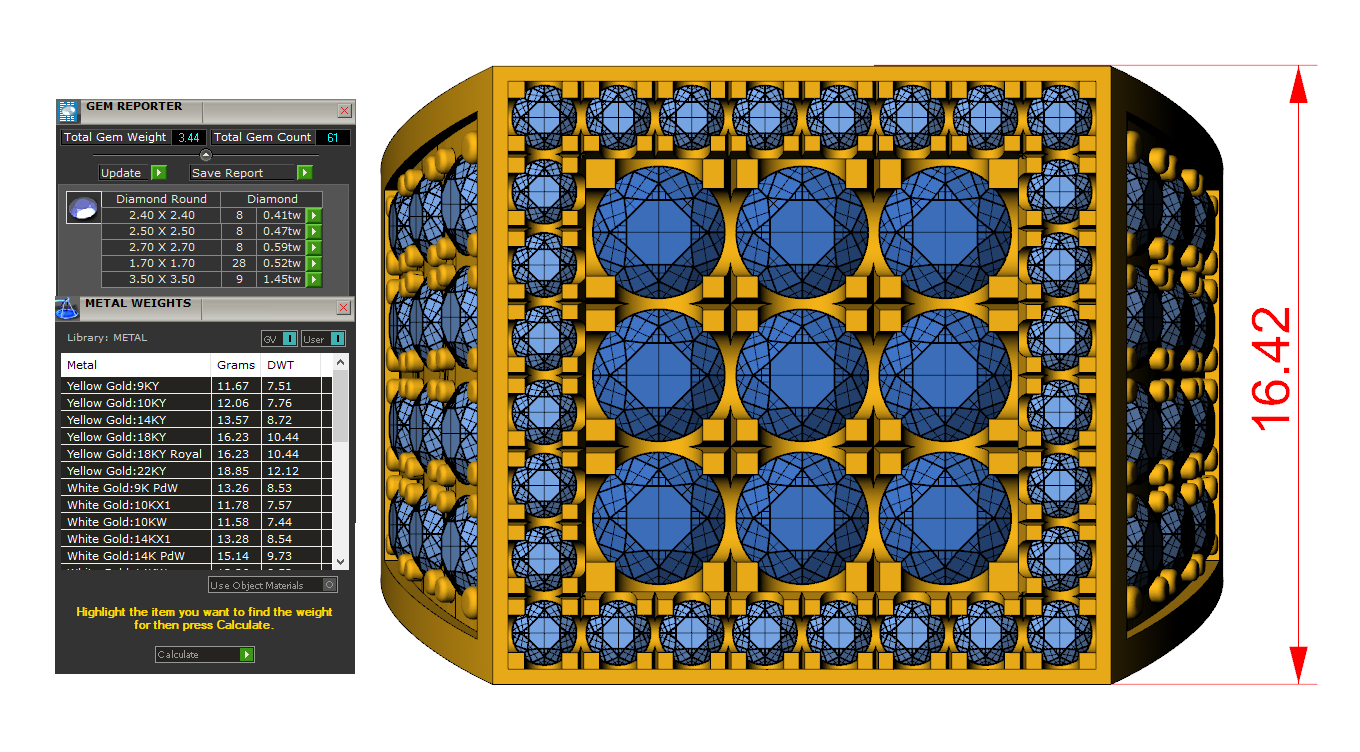Image resolution: width=1360 pixels, height=752 pixels.
Task: Collapse Gem Reporter using the round arrow handle
Action: (x=205, y=154)
